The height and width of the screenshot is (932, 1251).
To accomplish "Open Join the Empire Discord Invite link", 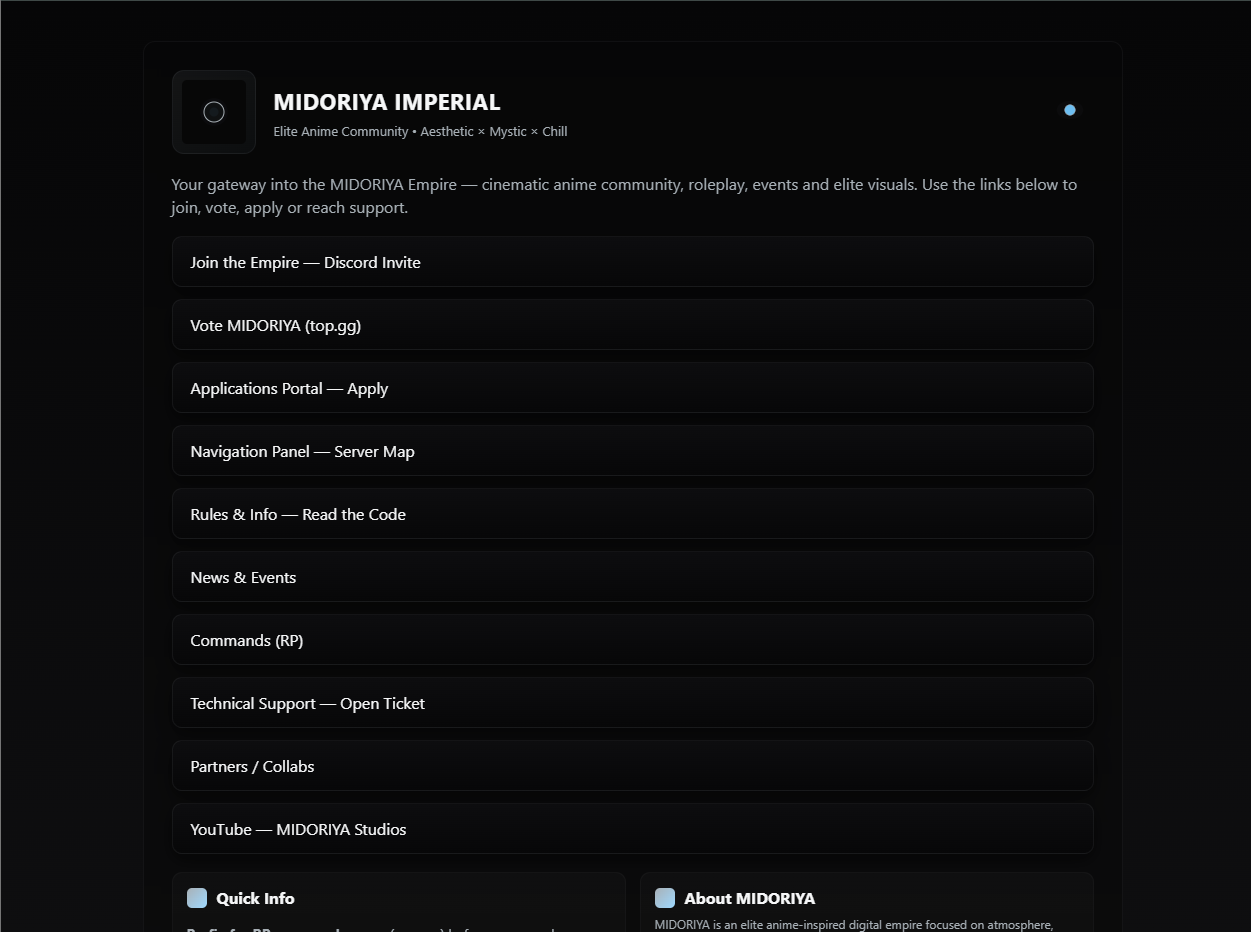I will [x=632, y=262].
